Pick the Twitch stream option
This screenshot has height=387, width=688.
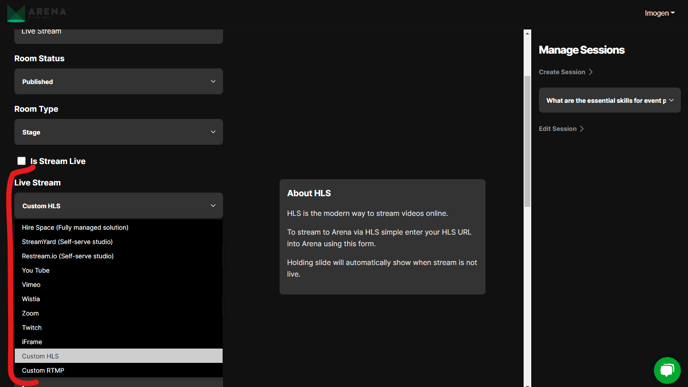tap(118, 327)
